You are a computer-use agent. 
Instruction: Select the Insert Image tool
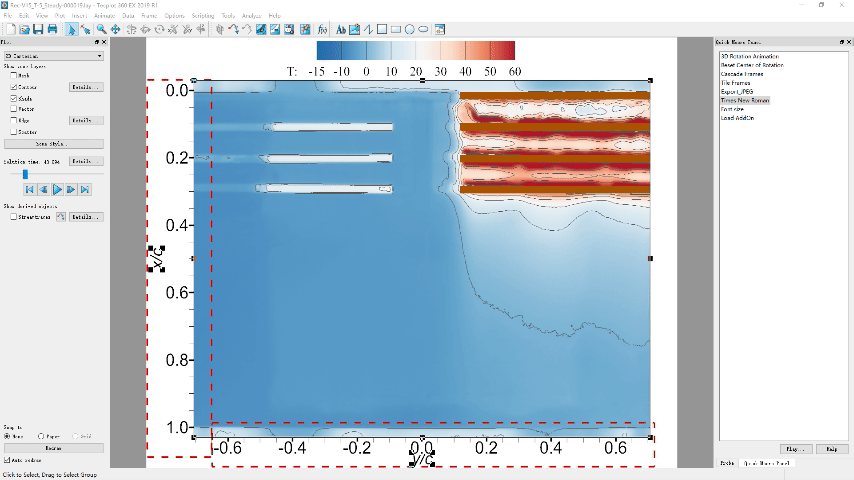click(355, 29)
